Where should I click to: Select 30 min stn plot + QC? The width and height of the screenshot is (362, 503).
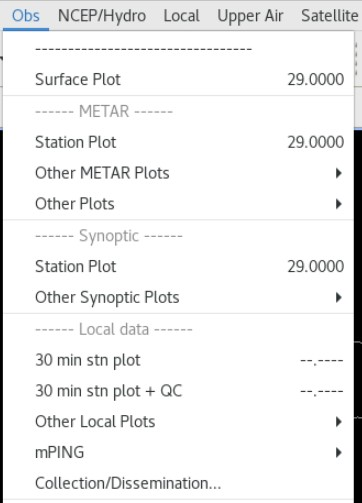[x=178, y=391]
